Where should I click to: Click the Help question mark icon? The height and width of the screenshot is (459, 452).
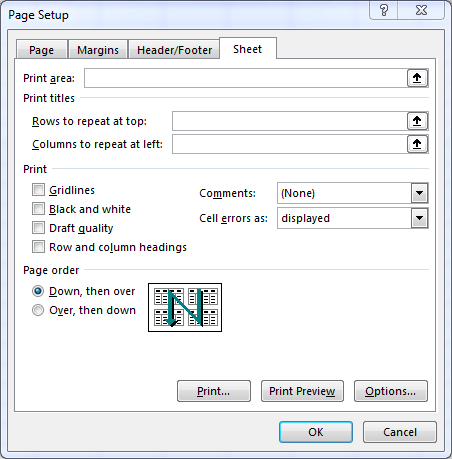coord(384,10)
